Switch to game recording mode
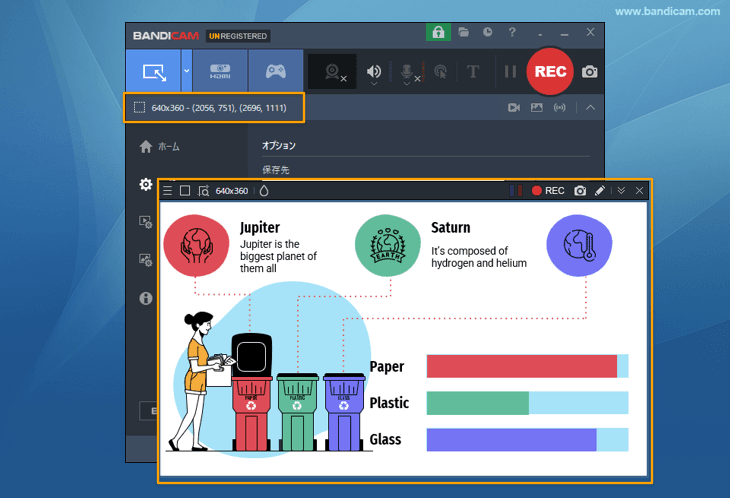The height and width of the screenshot is (498, 730). click(275, 71)
